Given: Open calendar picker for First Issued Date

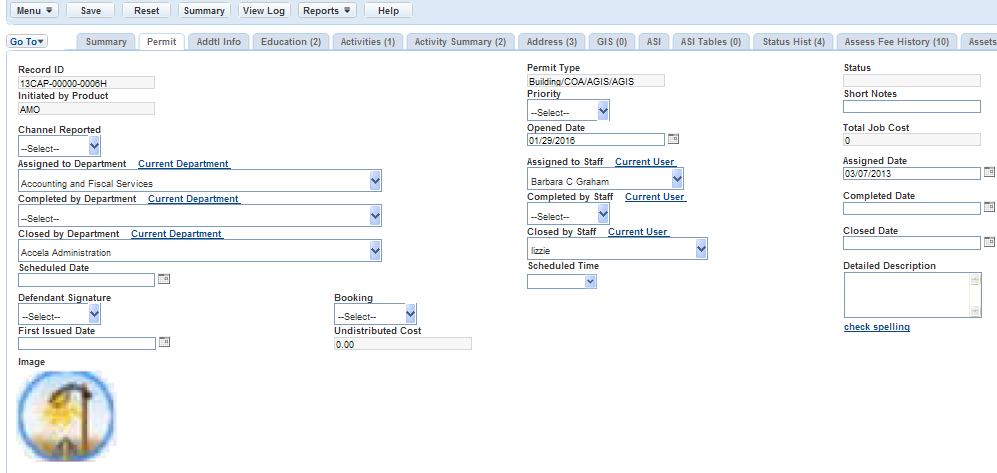Looking at the screenshot, I should click(165, 342).
